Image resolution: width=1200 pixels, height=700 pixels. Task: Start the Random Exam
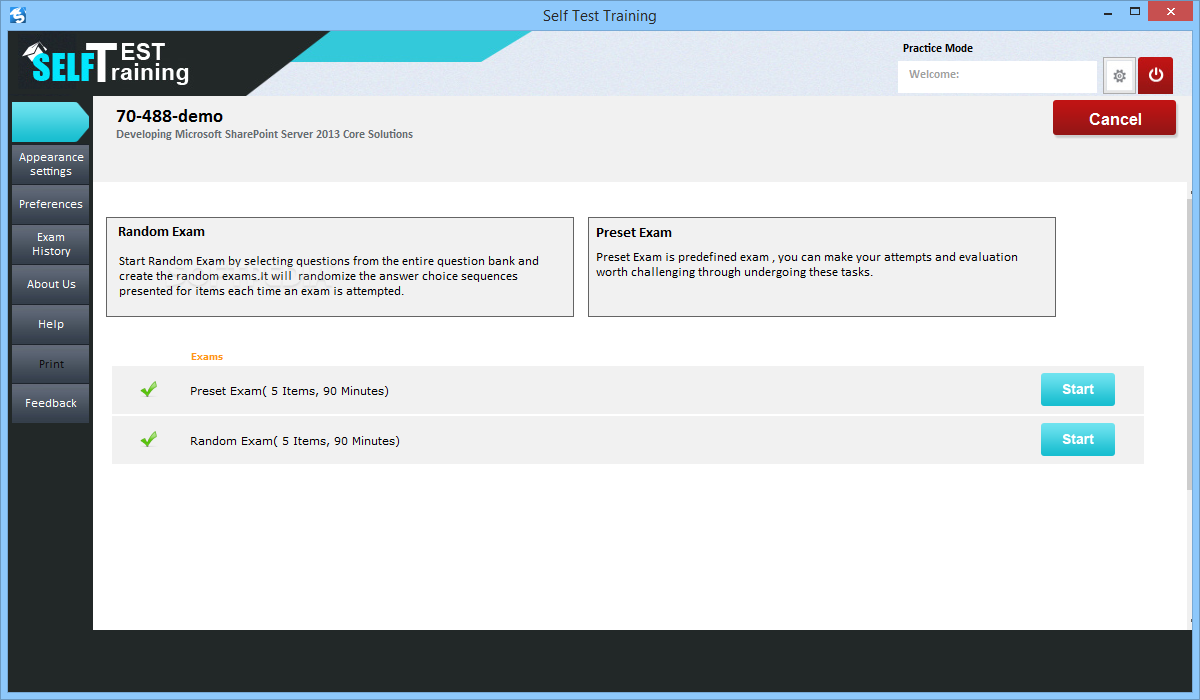click(1078, 439)
